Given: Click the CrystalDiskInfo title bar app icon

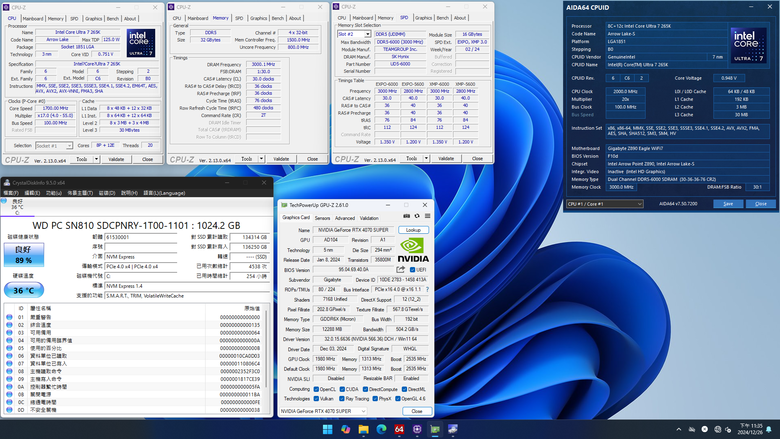Looking at the screenshot, I should (x=7, y=182).
